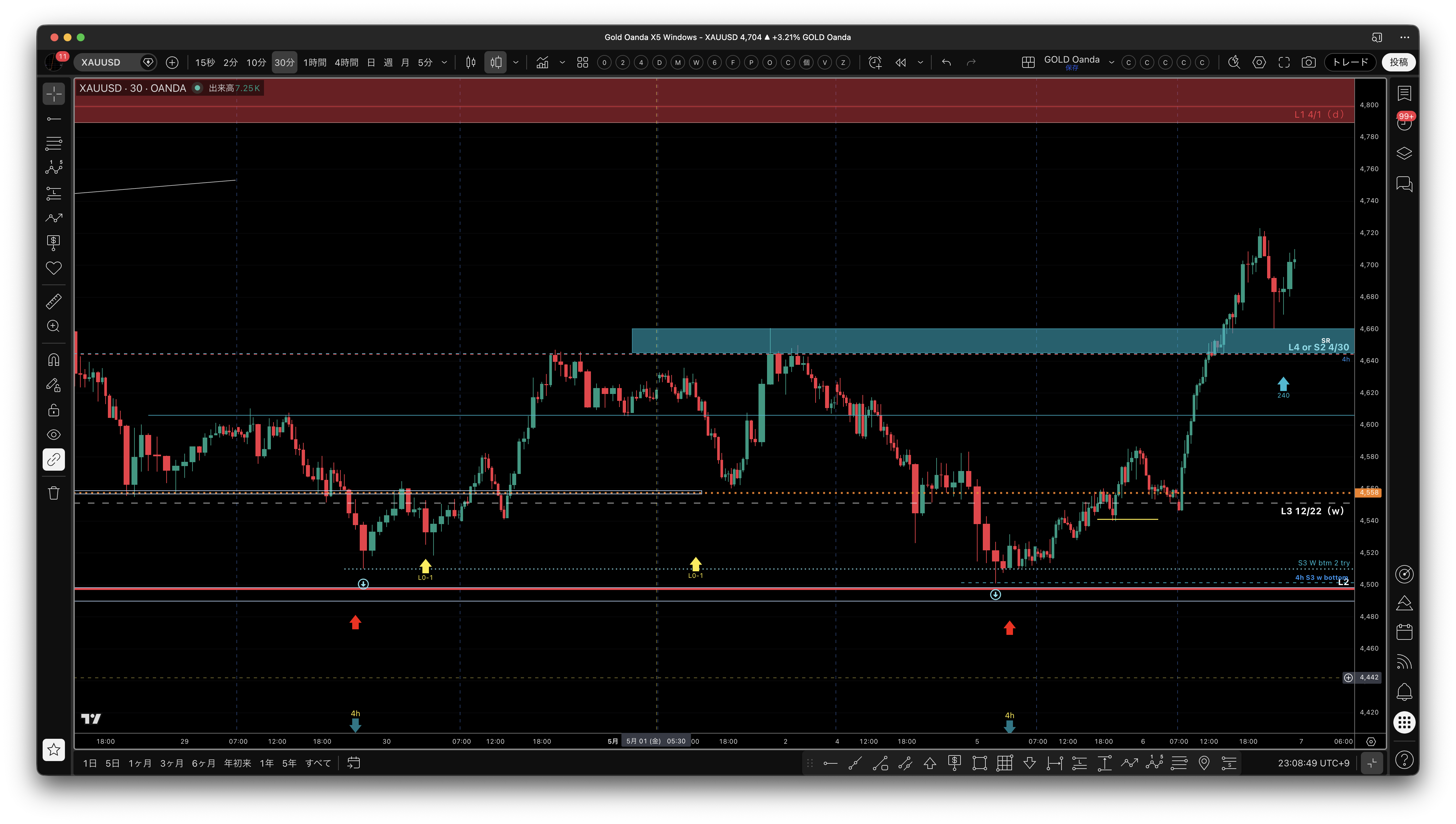Switch to 10分 timeframe
The width and height of the screenshot is (1456, 824).
(x=256, y=62)
